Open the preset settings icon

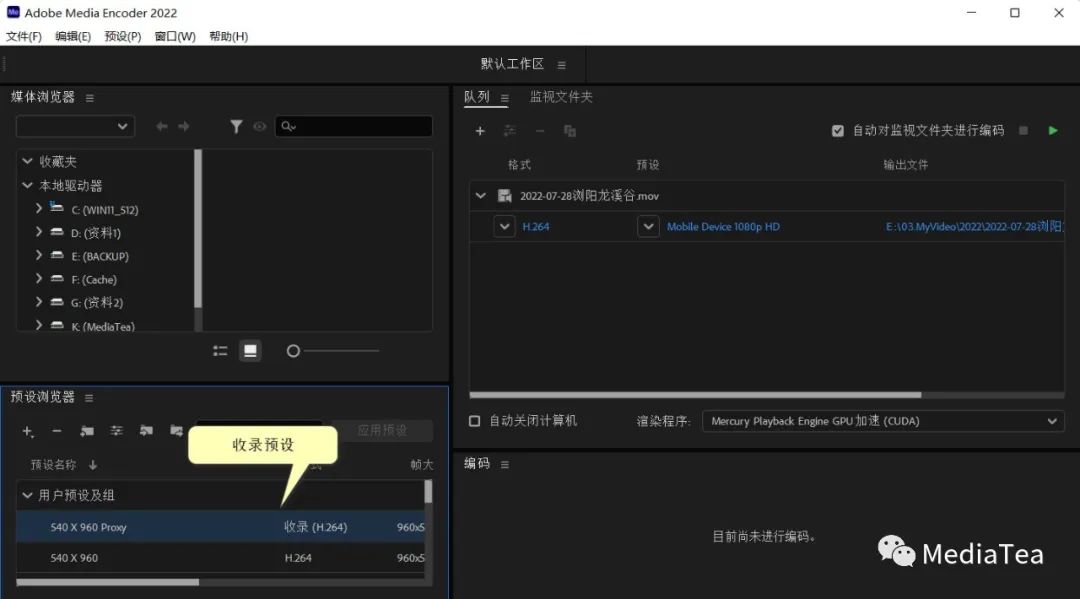pos(116,431)
